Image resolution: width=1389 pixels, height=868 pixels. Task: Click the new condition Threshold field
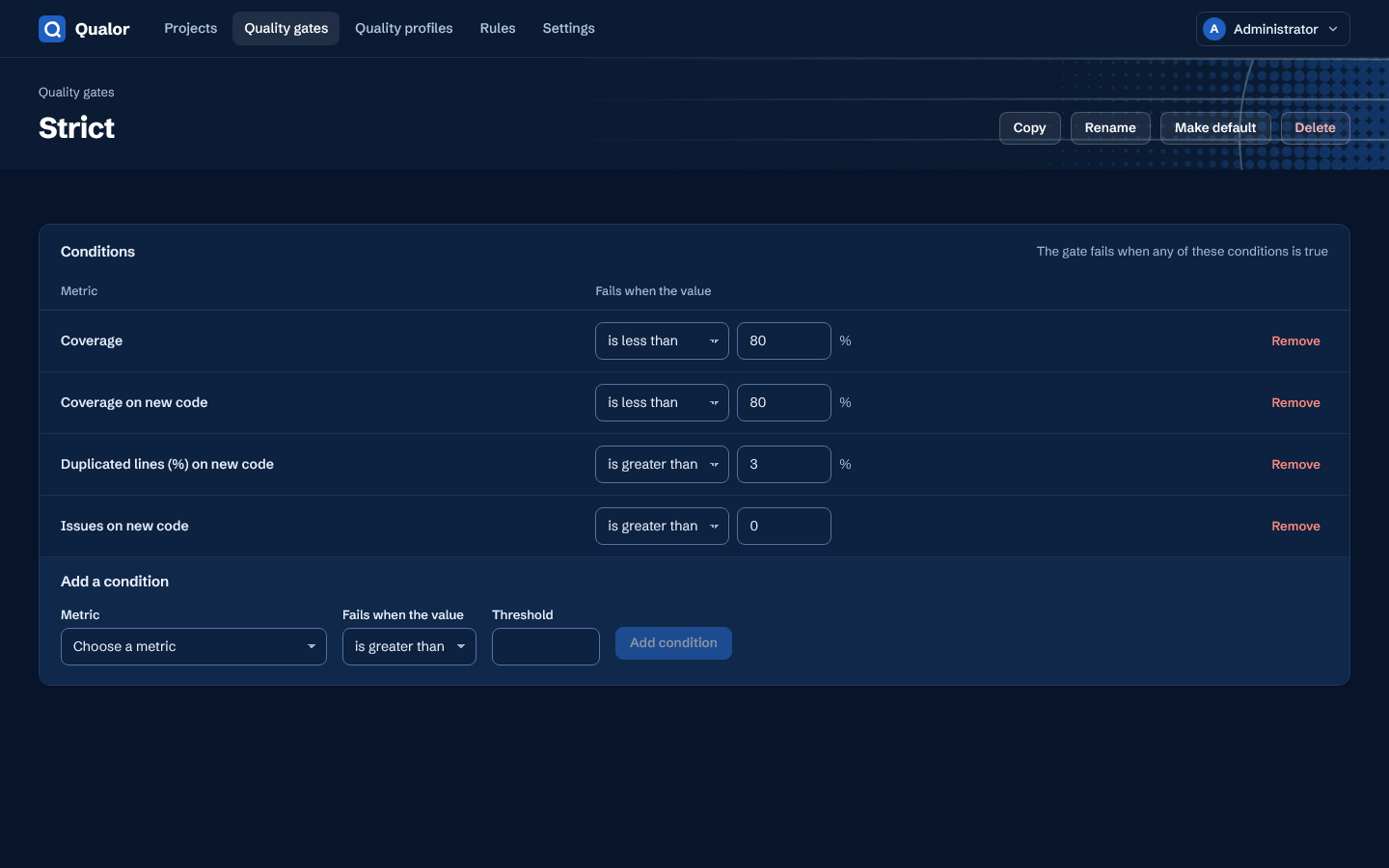click(546, 646)
